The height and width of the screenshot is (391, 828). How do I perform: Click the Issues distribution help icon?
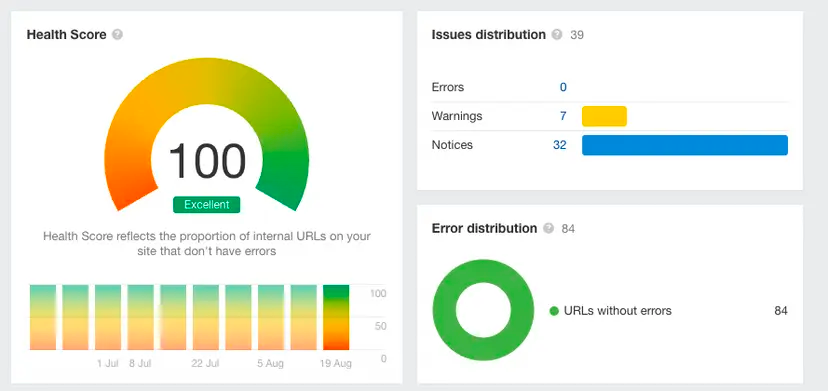[x=557, y=35]
